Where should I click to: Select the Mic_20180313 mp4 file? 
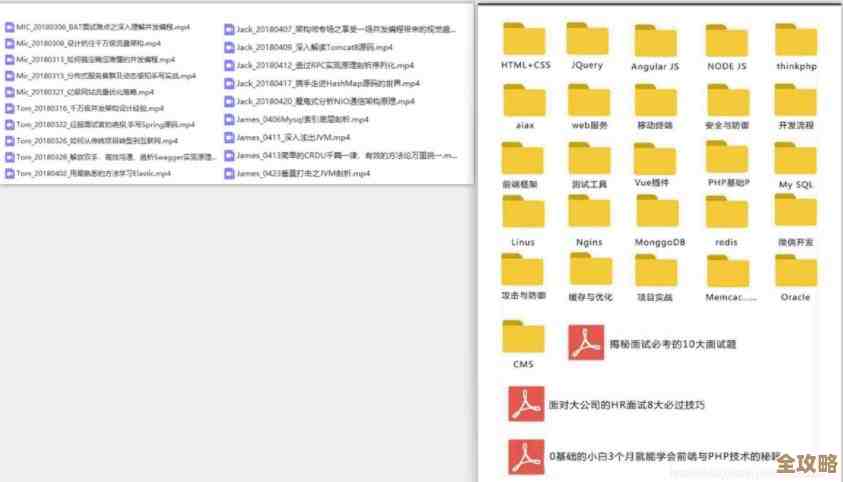coord(101,76)
